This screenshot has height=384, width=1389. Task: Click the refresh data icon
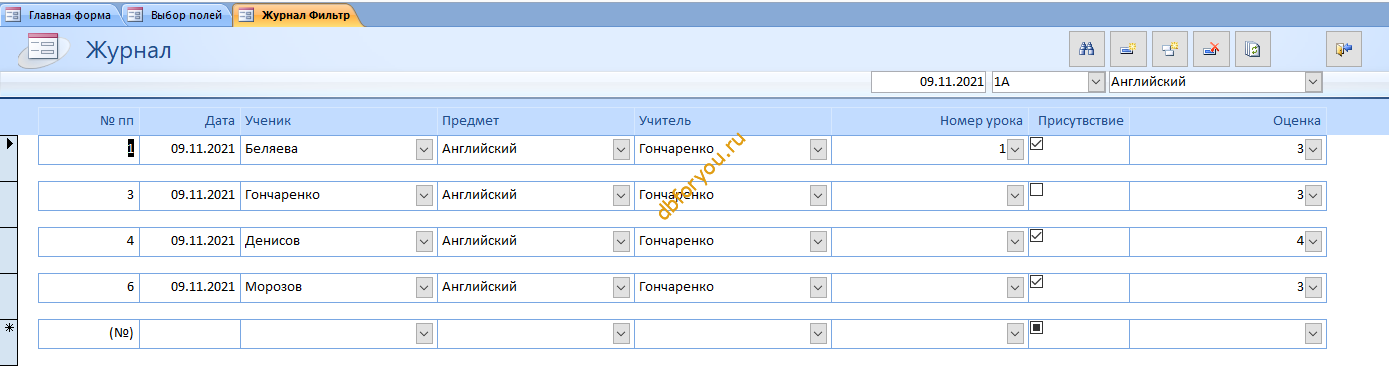click(x=1252, y=48)
